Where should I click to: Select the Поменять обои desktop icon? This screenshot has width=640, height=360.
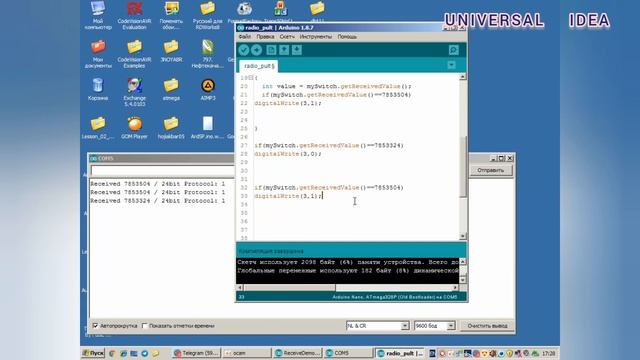171,16
